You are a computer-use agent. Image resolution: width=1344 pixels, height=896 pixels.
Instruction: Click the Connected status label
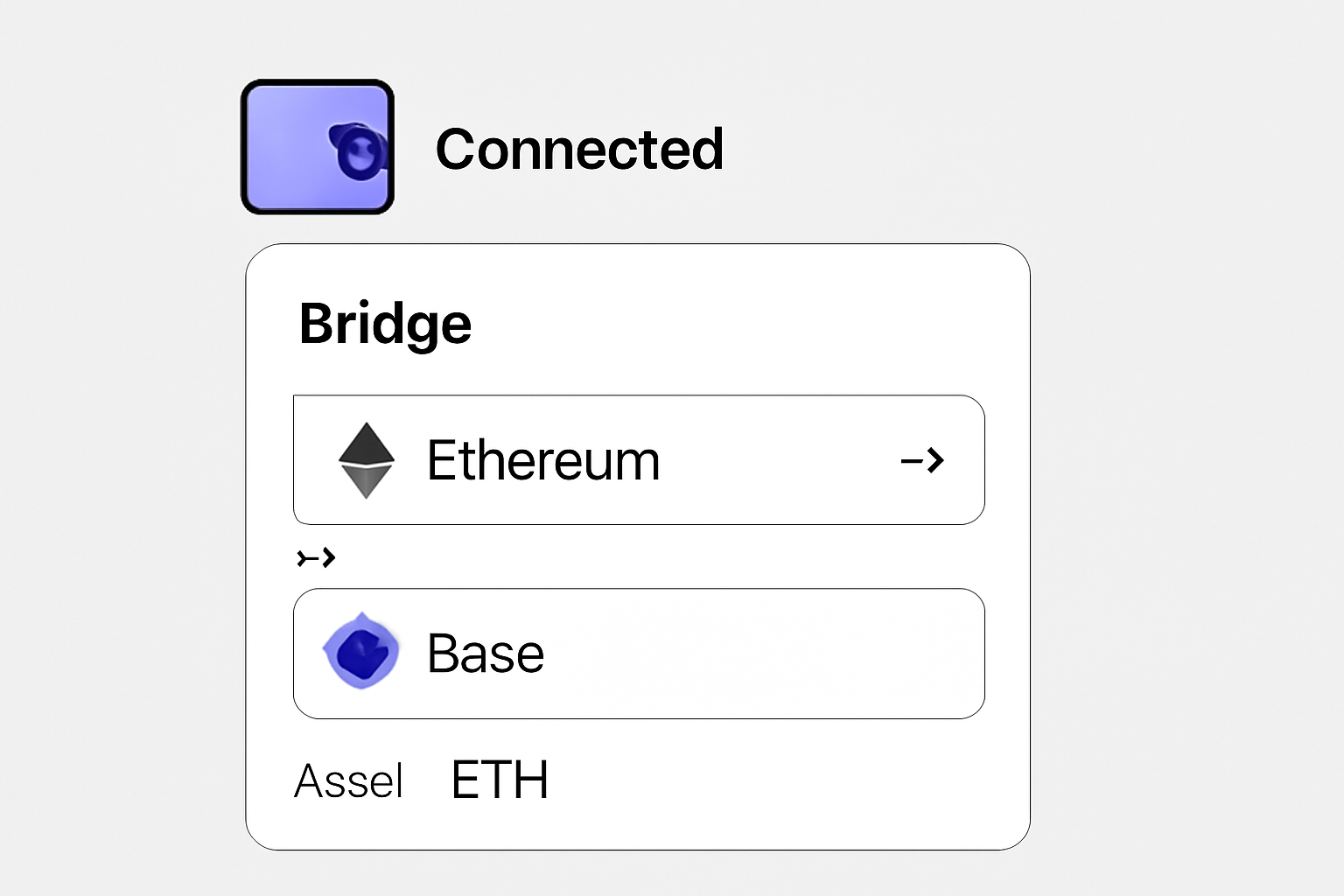tap(580, 148)
